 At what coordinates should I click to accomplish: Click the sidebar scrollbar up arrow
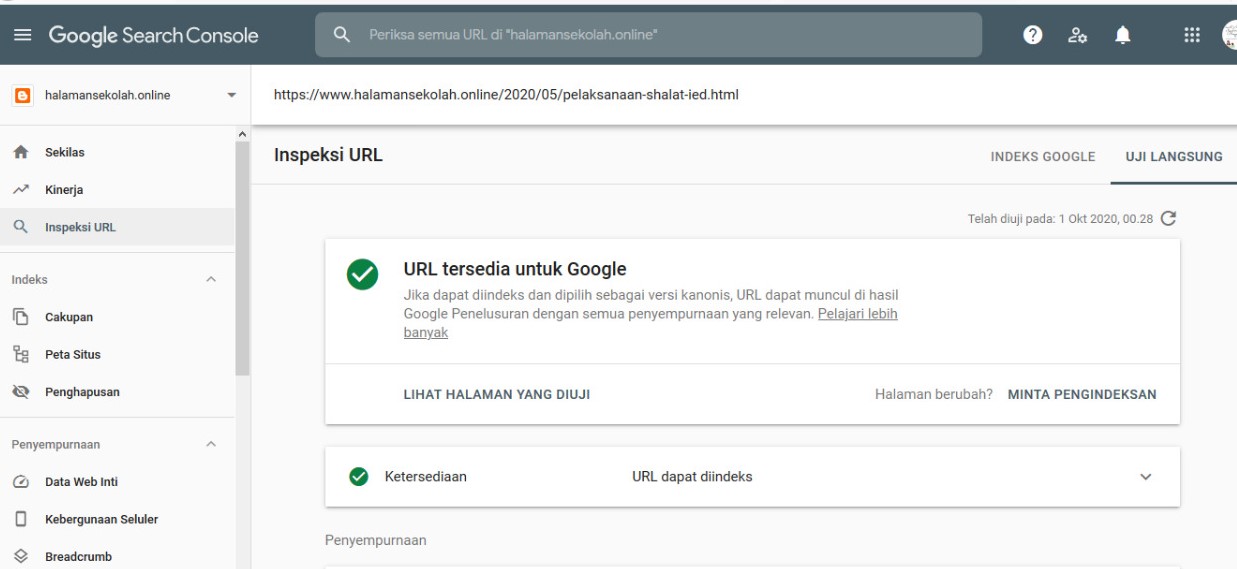tap(242, 134)
